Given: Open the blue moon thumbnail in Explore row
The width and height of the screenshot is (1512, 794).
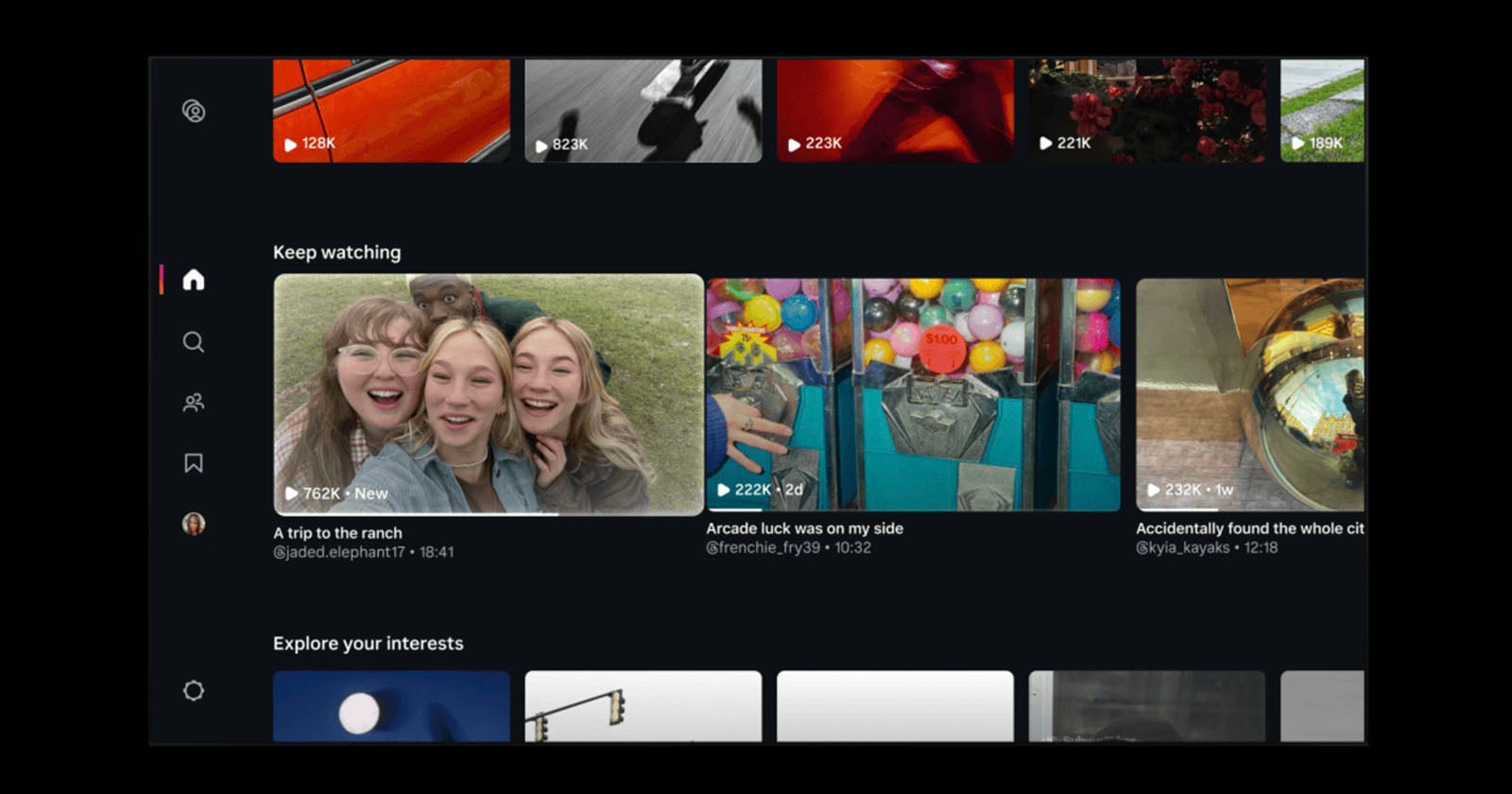Looking at the screenshot, I should [x=391, y=706].
